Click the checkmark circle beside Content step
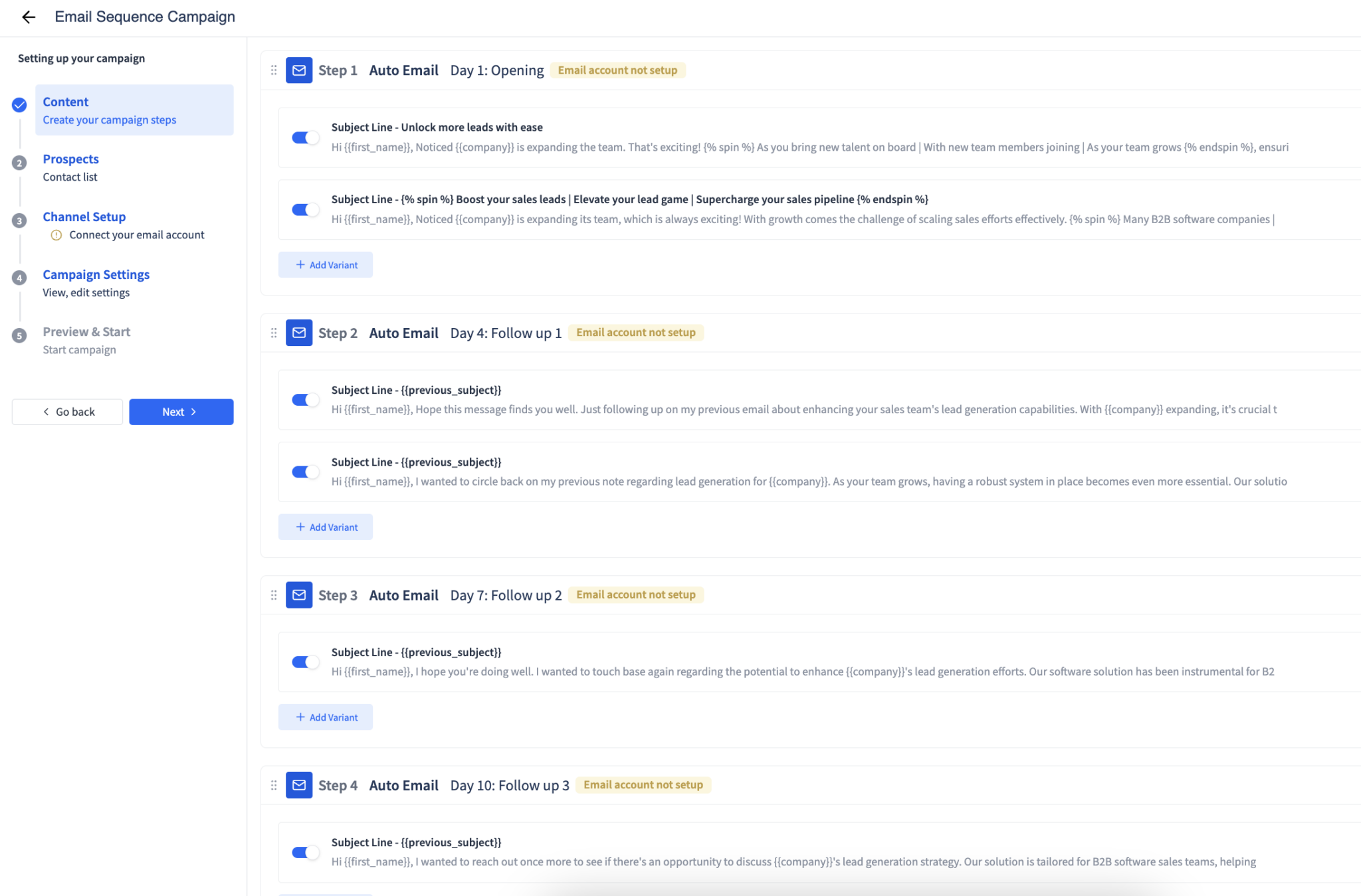 click(x=19, y=104)
